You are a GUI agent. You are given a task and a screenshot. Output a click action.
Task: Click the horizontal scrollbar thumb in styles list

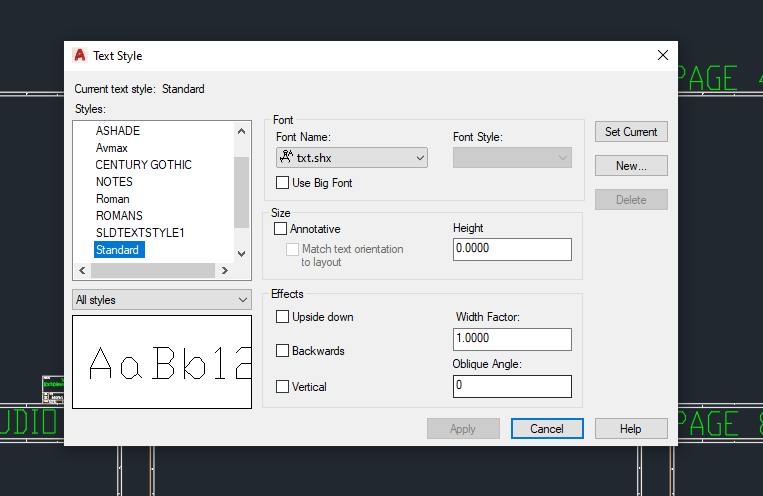pyautogui.click(x=153, y=271)
